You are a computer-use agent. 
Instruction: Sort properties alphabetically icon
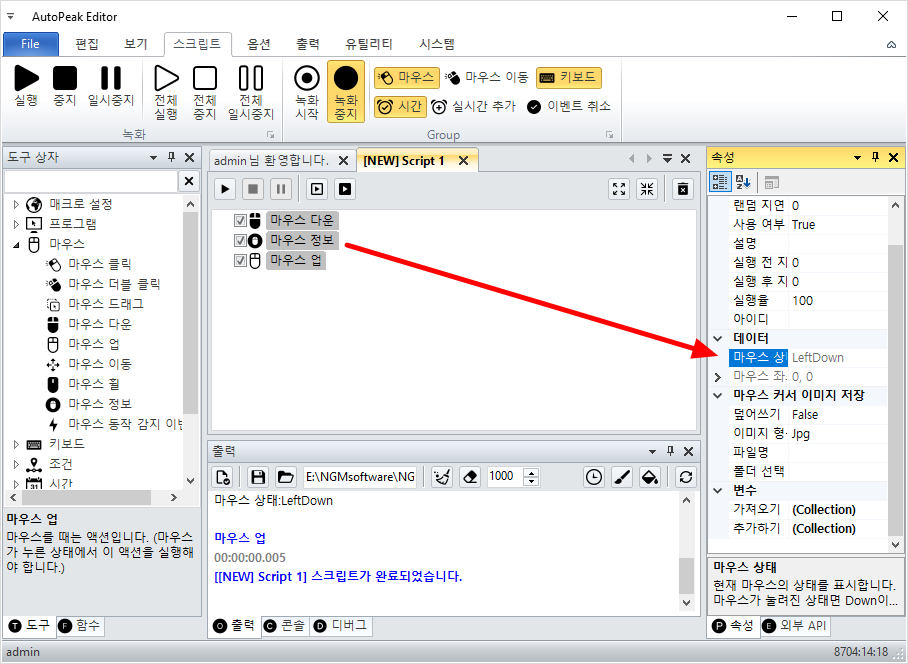click(x=743, y=182)
